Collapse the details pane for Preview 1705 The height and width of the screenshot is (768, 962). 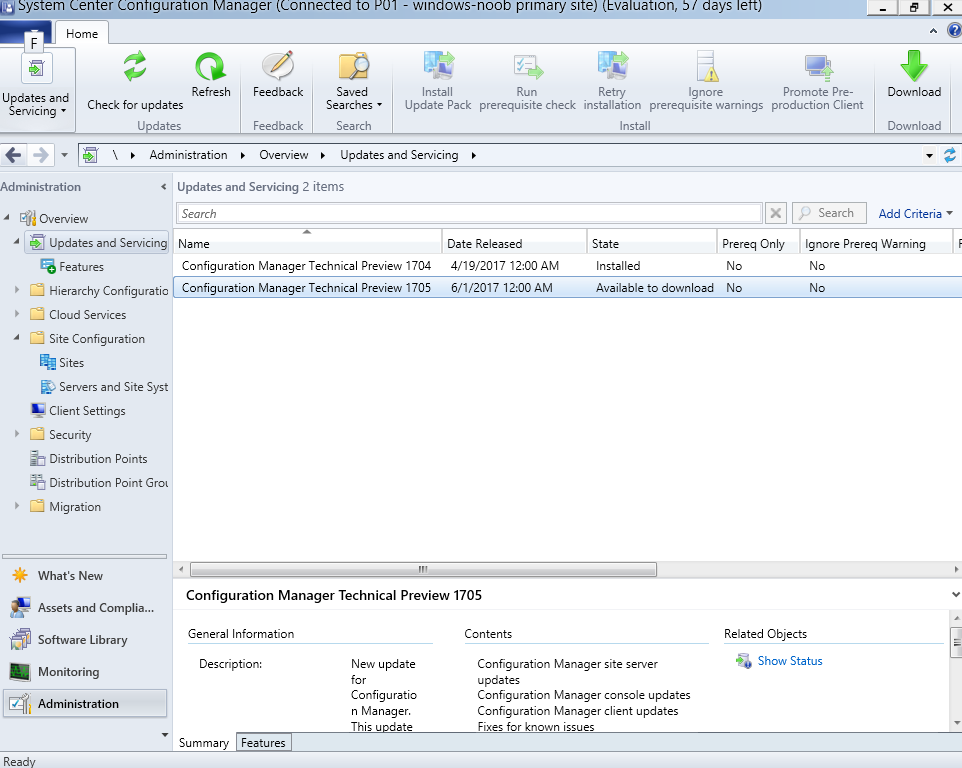(x=955, y=594)
